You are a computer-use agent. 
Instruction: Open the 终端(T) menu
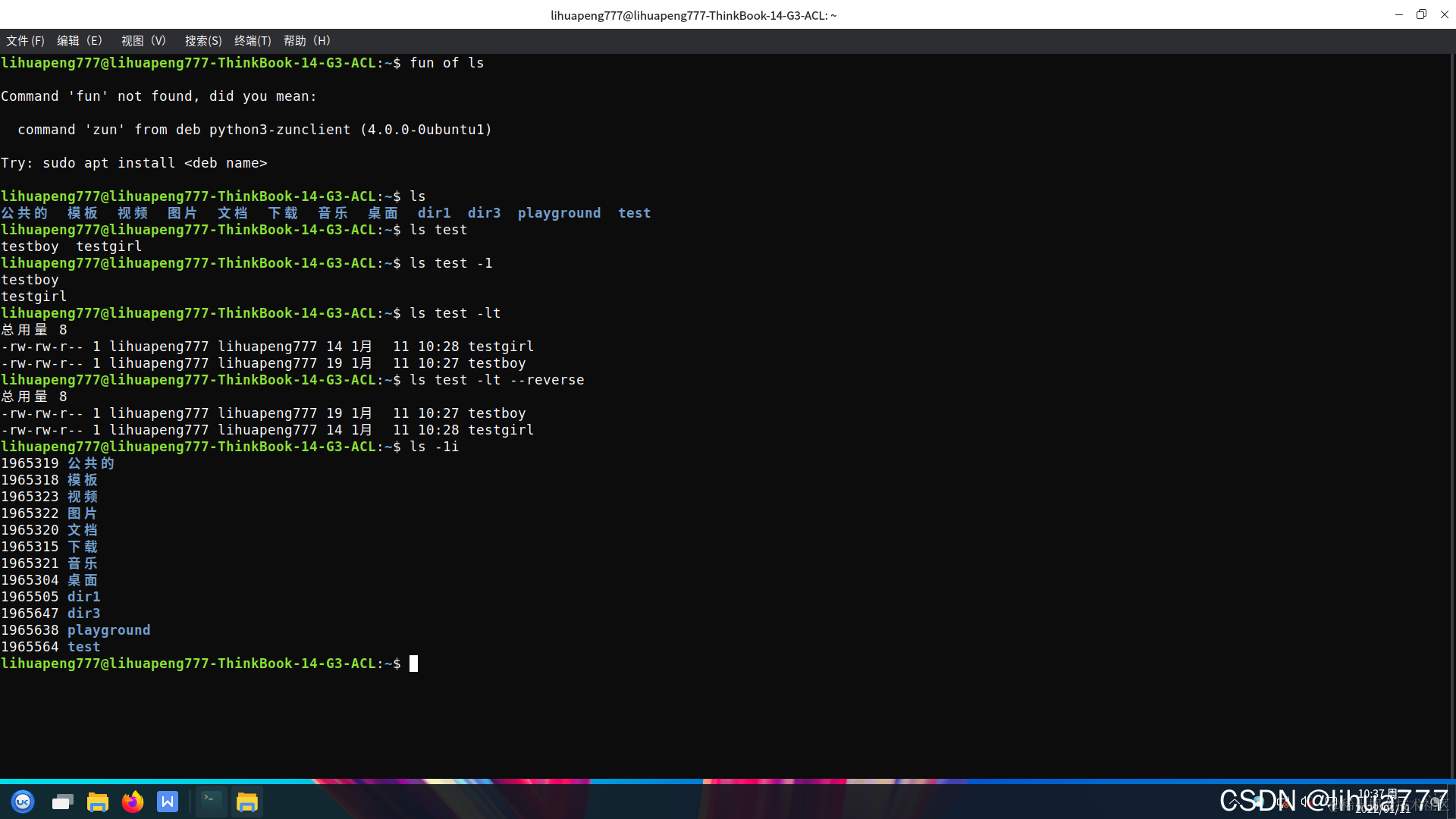click(253, 41)
